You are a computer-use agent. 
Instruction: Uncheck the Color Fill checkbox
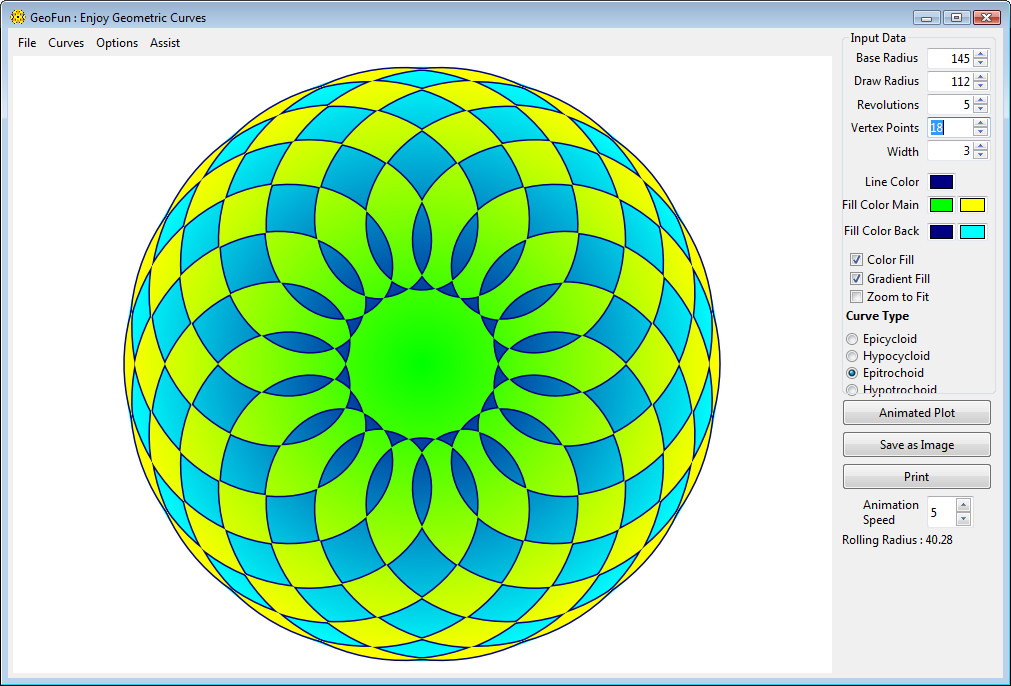(x=856, y=260)
